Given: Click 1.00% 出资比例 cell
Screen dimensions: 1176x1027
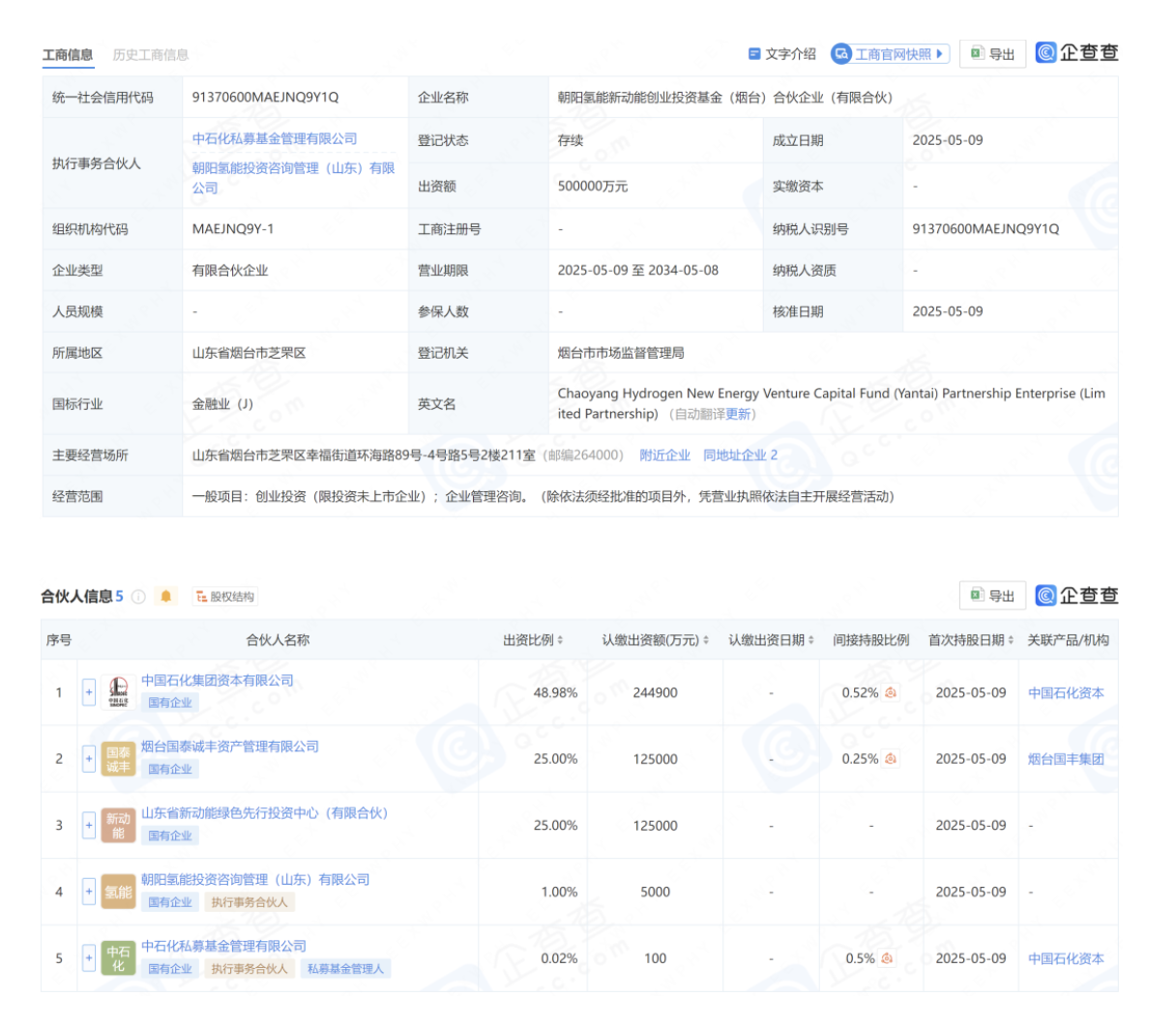Looking at the screenshot, I should coord(559,893).
